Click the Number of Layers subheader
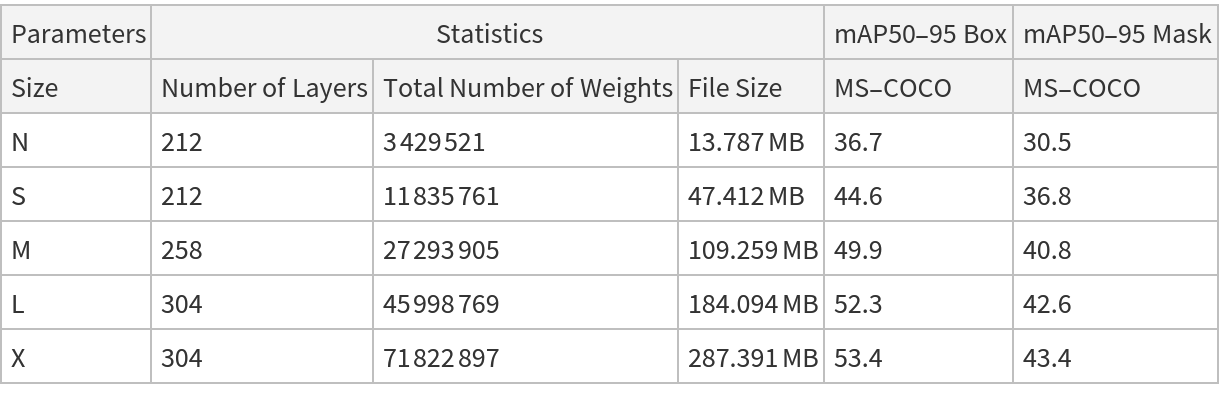Image resolution: width=1220 pixels, height=416 pixels. (264, 88)
